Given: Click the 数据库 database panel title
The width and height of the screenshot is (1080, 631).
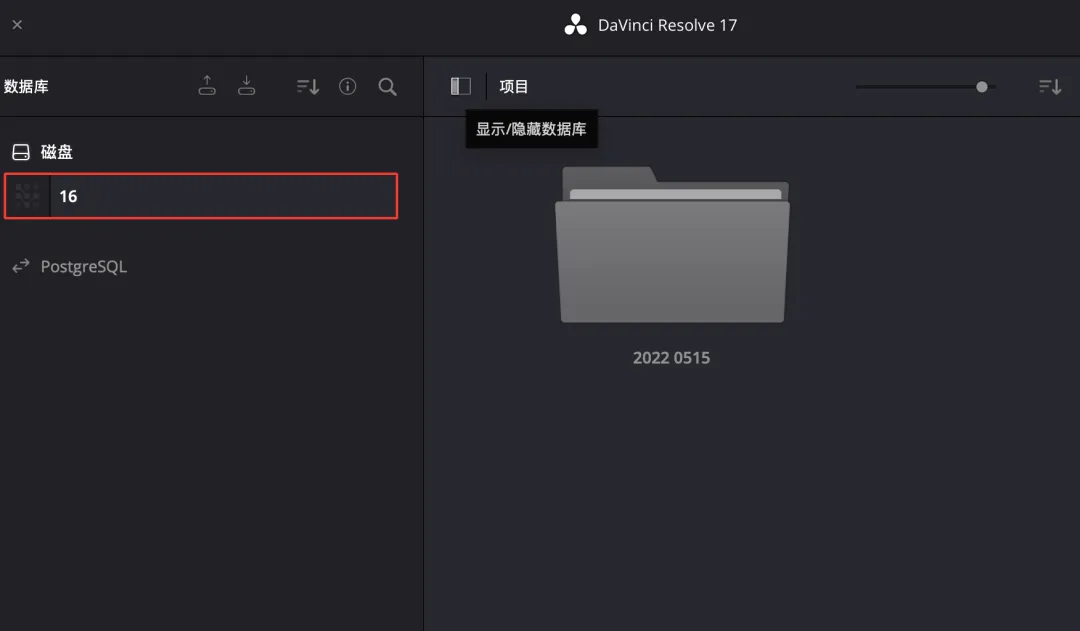Looking at the screenshot, I should tap(25, 87).
